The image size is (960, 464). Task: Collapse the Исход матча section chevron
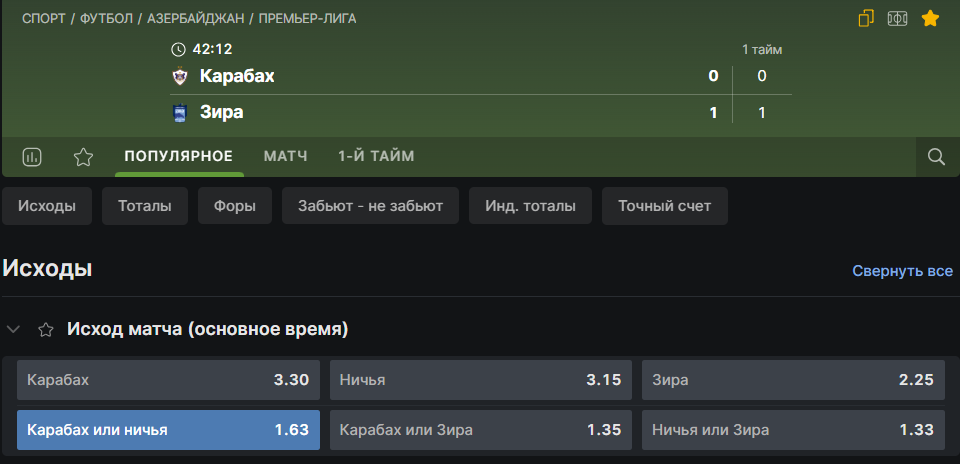click(14, 329)
